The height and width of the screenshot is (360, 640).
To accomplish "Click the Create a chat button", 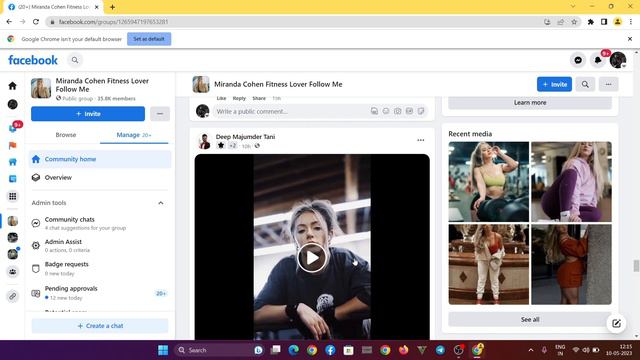I will [x=100, y=326].
